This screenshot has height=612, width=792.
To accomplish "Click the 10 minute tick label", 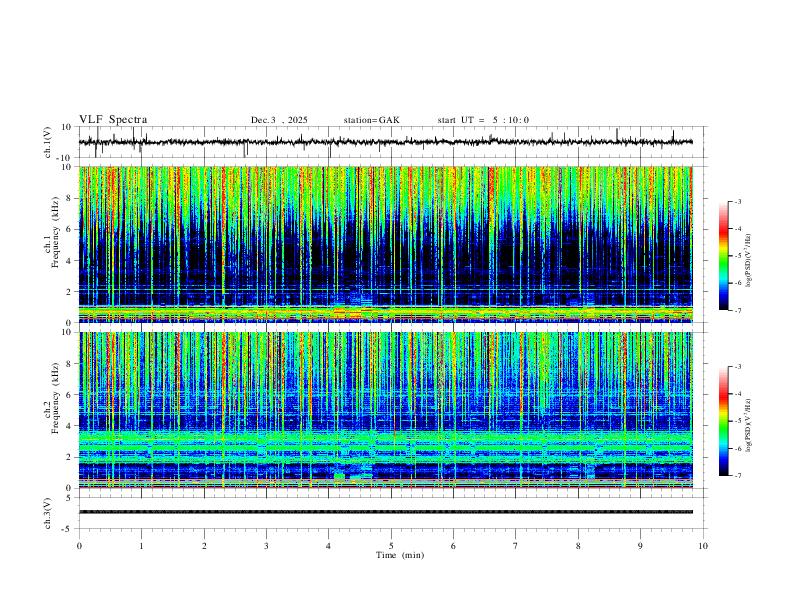I will pyautogui.click(x=703, y=546).
